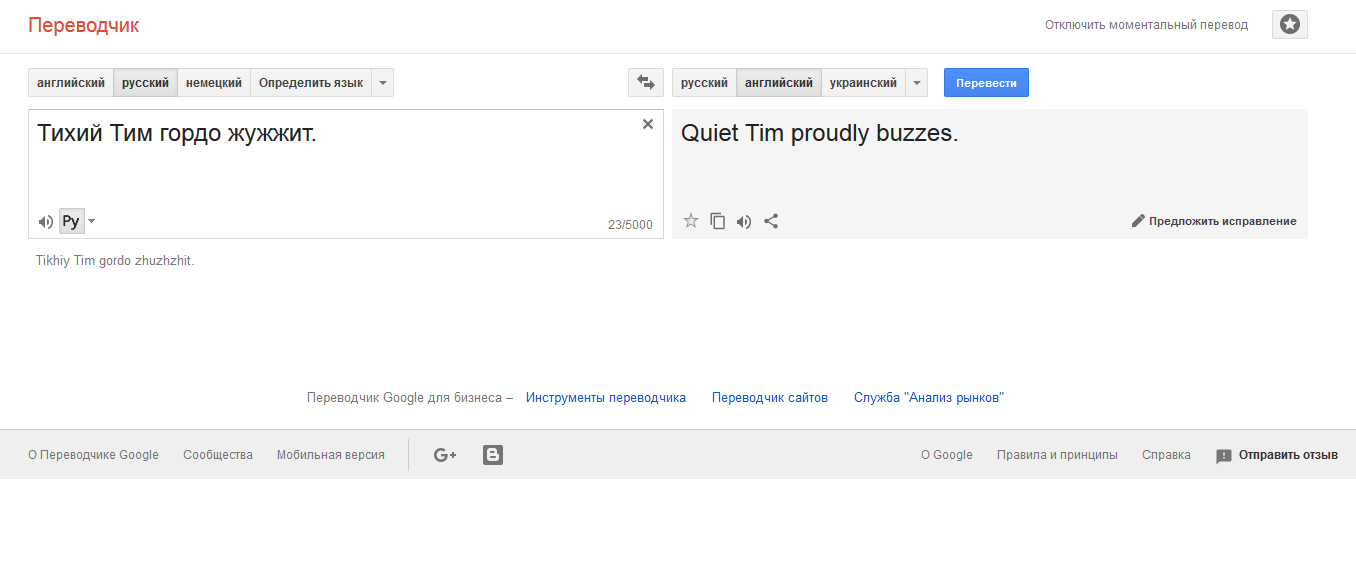Open the Google+ icon in footer
The height and width of the screenshot is (570, 1356).
445,455
